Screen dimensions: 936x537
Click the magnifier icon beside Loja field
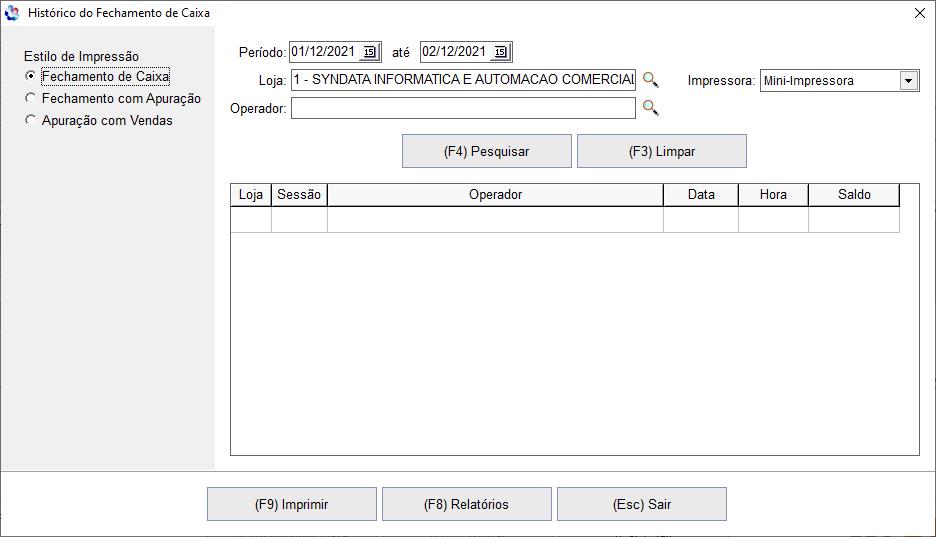pos(650,80)
